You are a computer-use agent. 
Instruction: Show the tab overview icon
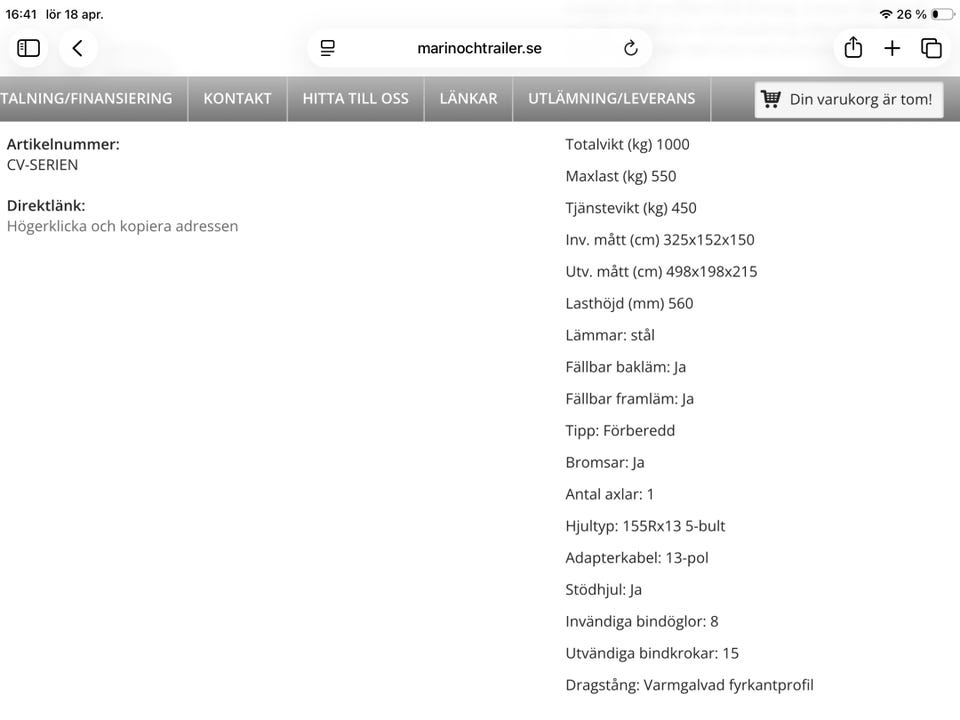coord(931,48)
